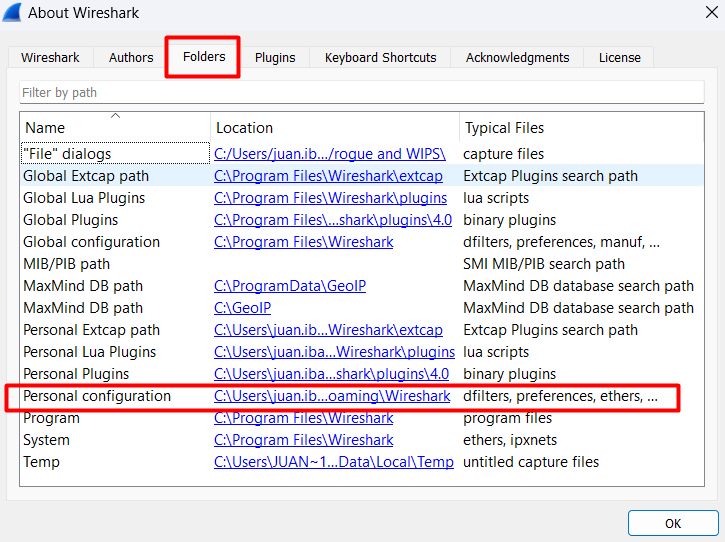The width and height of the screenshot is (725, 542).
Task: Open the System row folder link
Action: click(x=303, y=440)
